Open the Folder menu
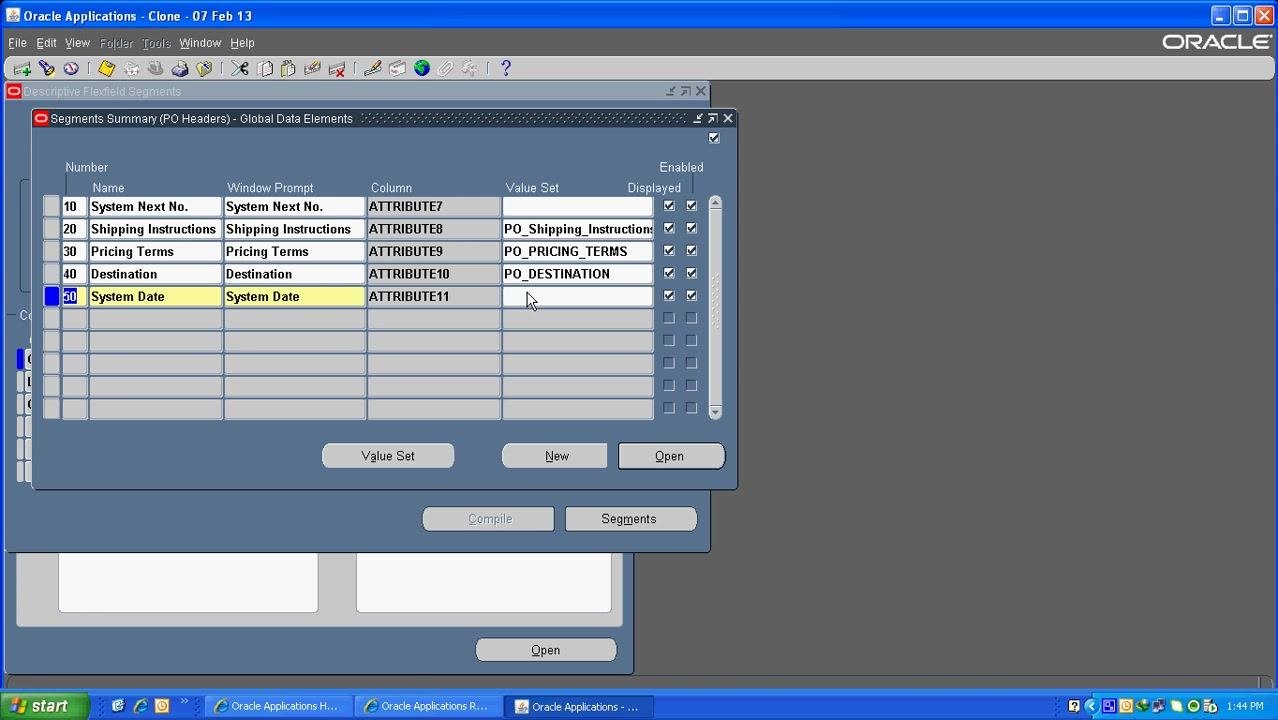This screenshot has width=1278, height=720. click(116, 43)
